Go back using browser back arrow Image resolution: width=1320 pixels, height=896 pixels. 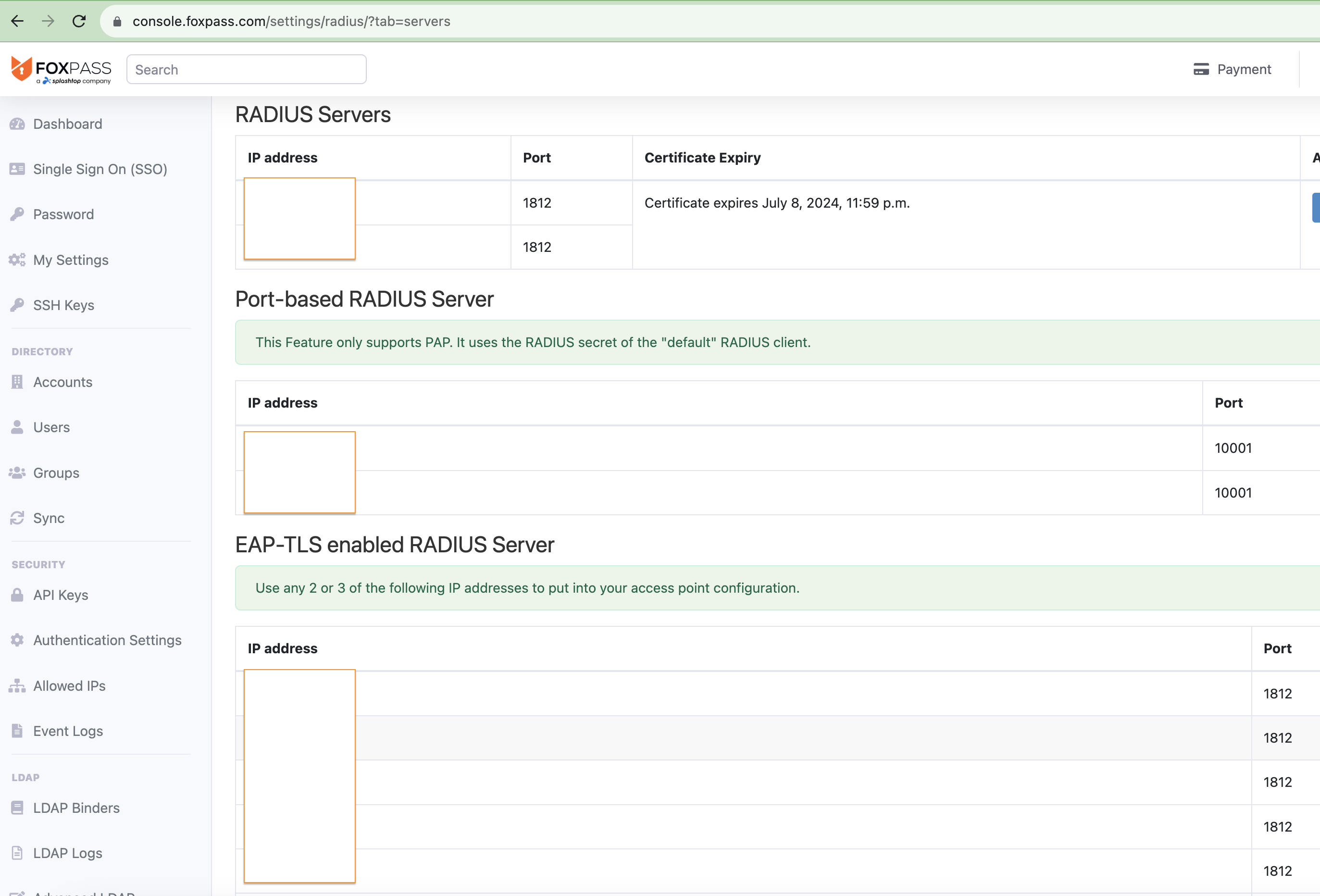point(18,21)
